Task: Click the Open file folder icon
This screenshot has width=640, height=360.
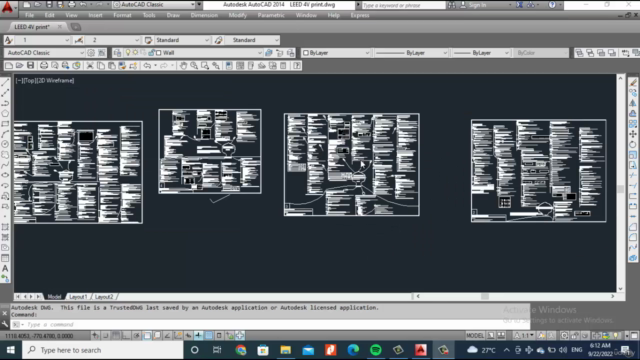Action: 20,65
